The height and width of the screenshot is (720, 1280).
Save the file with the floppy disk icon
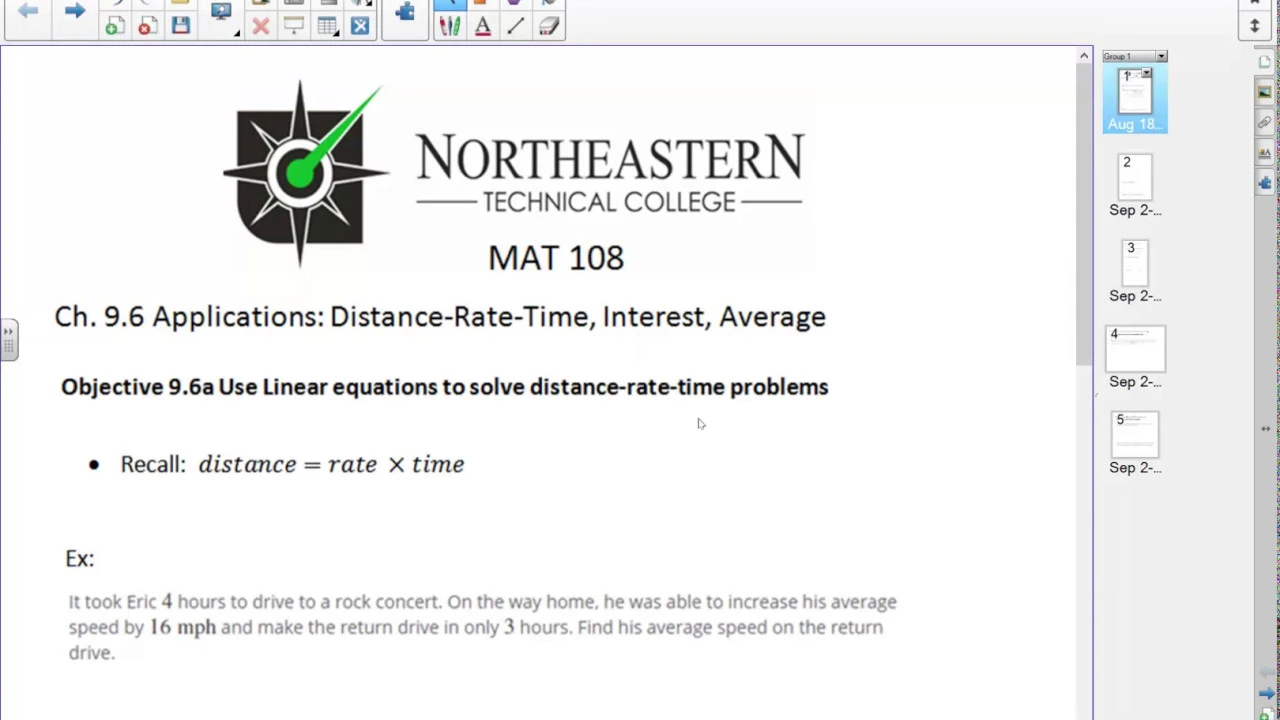[180, 26]
